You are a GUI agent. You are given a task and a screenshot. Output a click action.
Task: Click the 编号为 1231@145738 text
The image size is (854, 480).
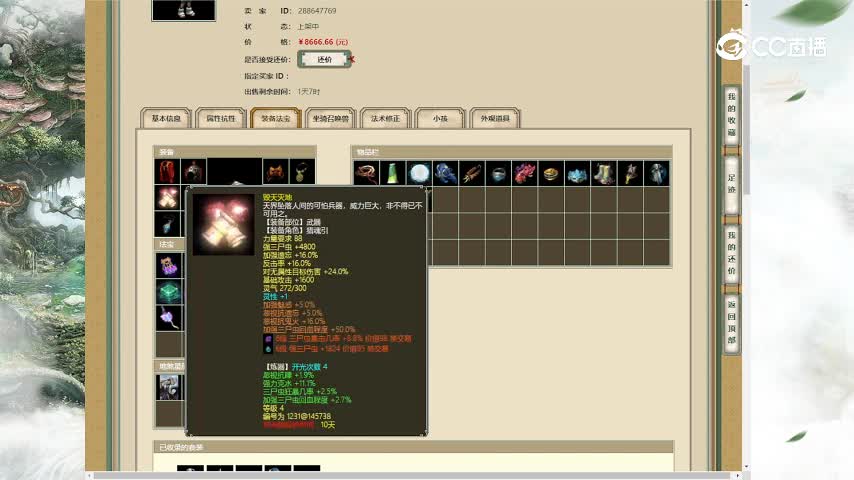(297, 416)
